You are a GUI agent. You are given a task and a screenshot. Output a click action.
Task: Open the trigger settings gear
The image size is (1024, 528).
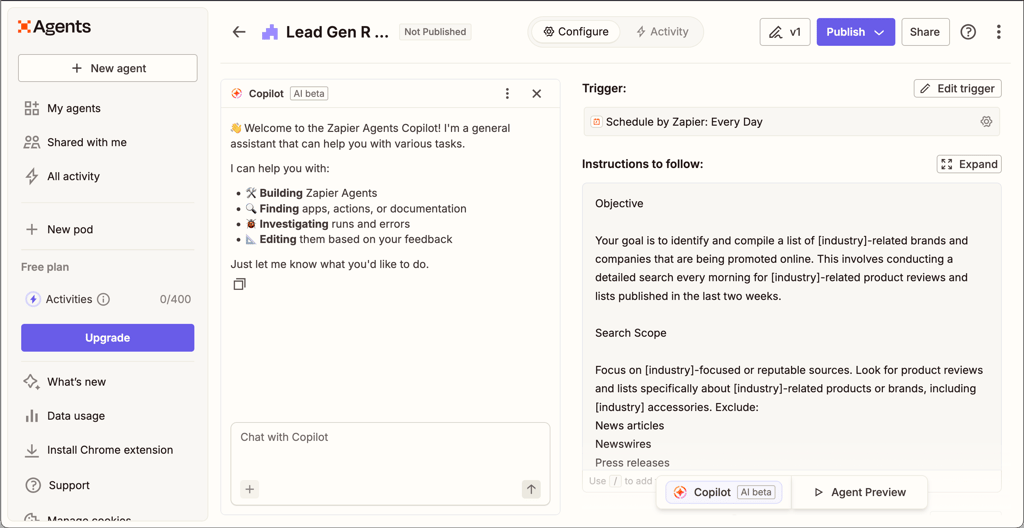(986, 122)
